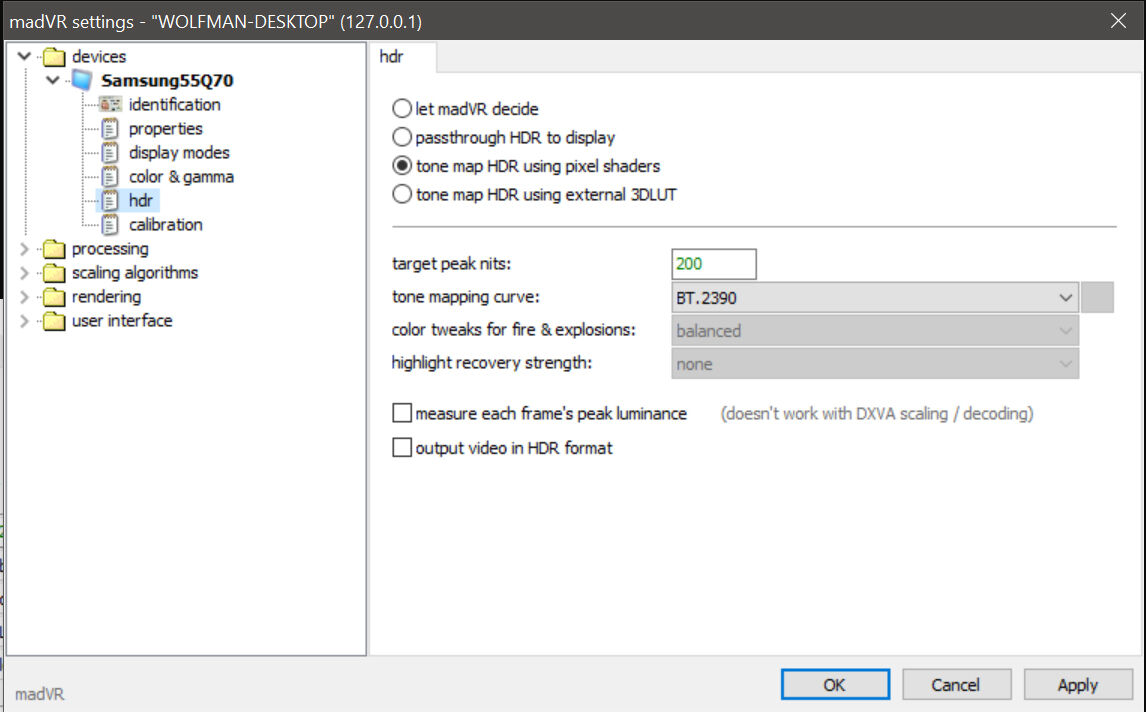The width and height of the screenshot is (1146, 712).
Task: Enable measure each frame's peak luminance
Action: pos(402,413)
